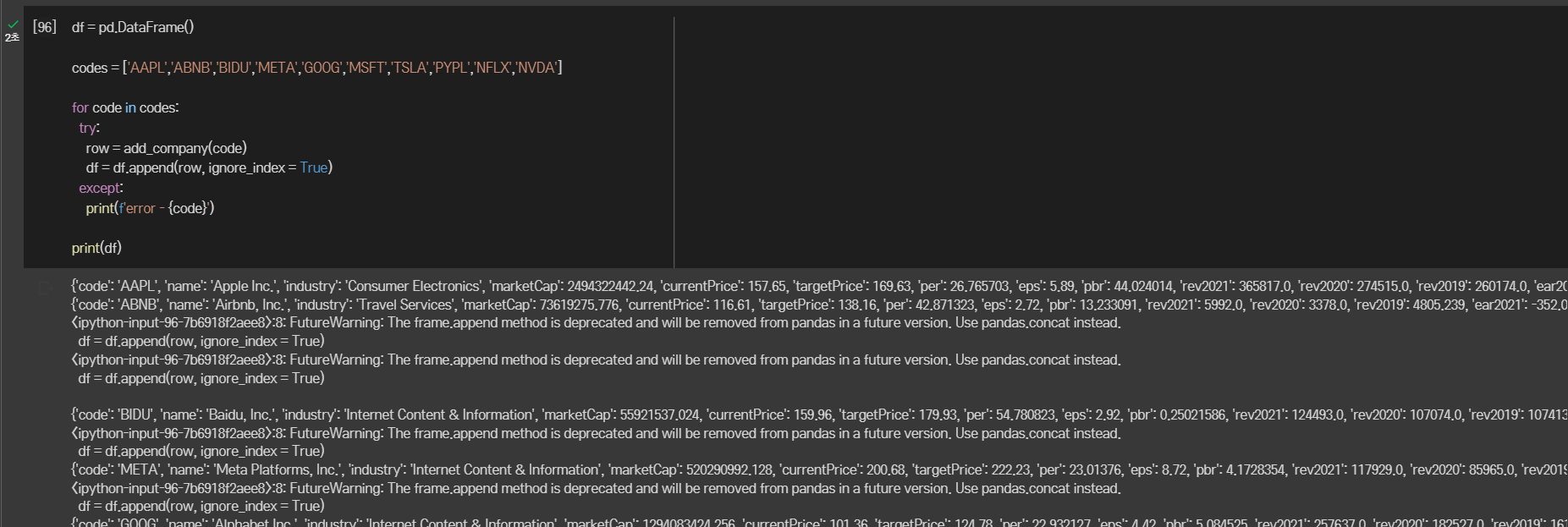Click 'row = add_company(code)' code line
1568x527 pixels.
pos(166,148)
